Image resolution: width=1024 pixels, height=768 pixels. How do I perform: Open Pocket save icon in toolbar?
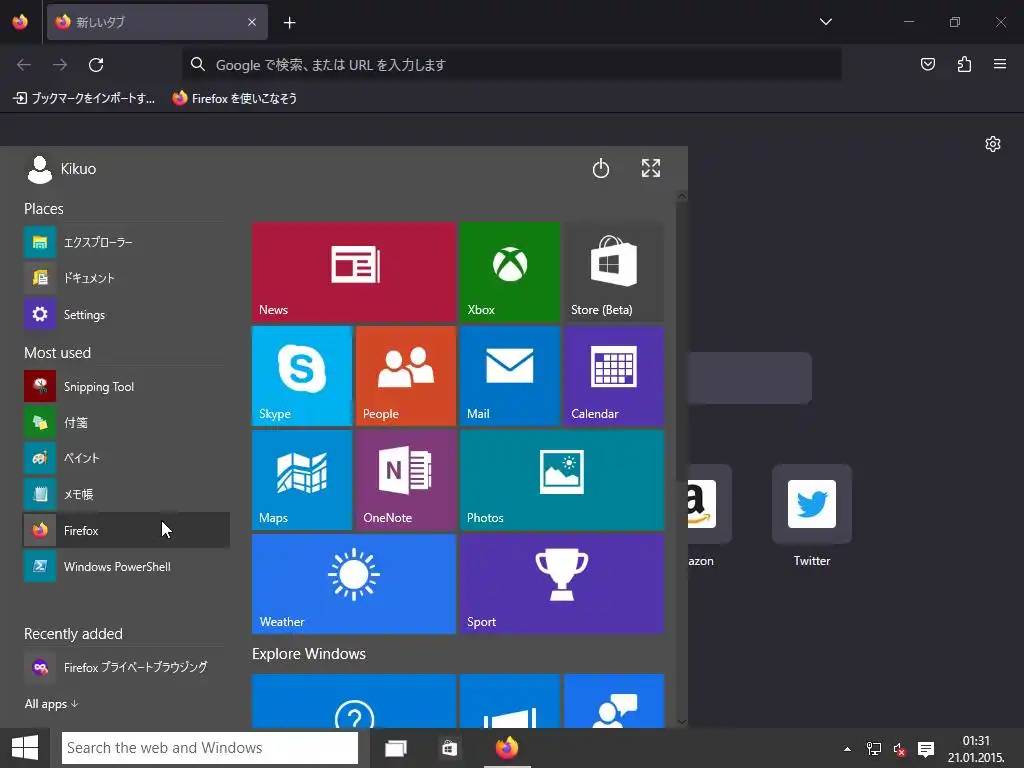(x=927, y=64)
